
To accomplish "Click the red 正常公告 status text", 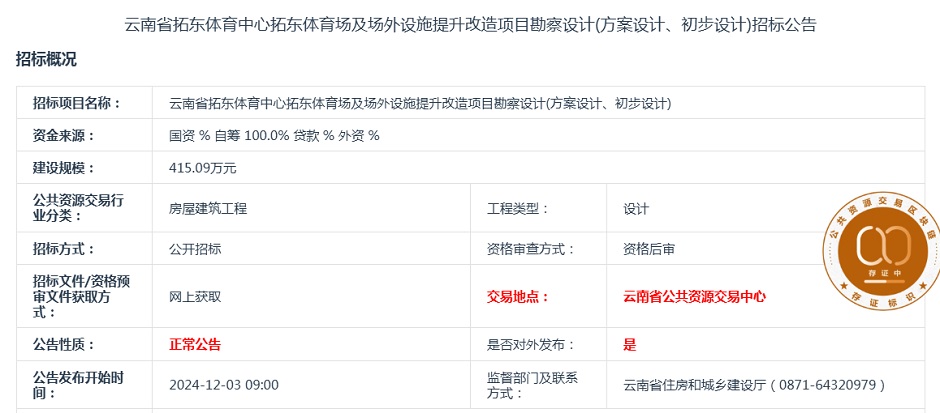I will (195, 344).
